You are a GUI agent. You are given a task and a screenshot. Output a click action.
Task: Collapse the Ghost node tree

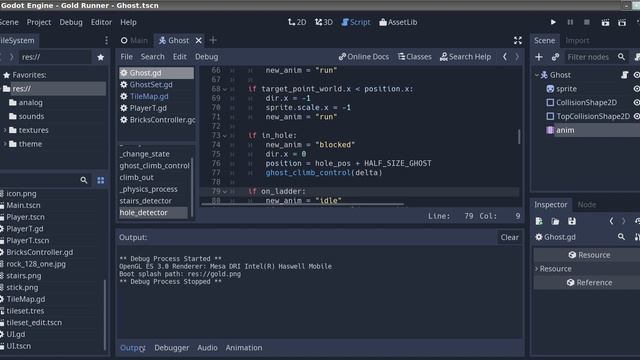[537, 75]
